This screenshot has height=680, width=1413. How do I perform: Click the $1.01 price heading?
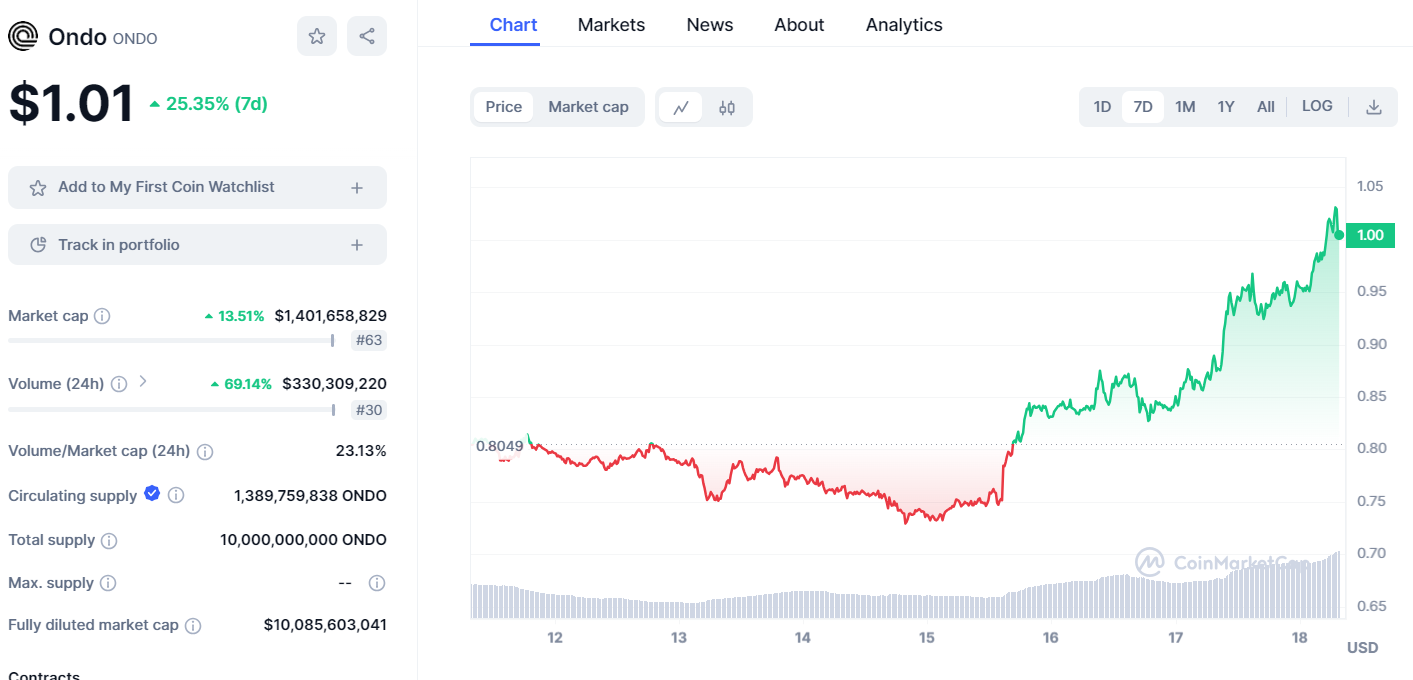tap(71, 104)
